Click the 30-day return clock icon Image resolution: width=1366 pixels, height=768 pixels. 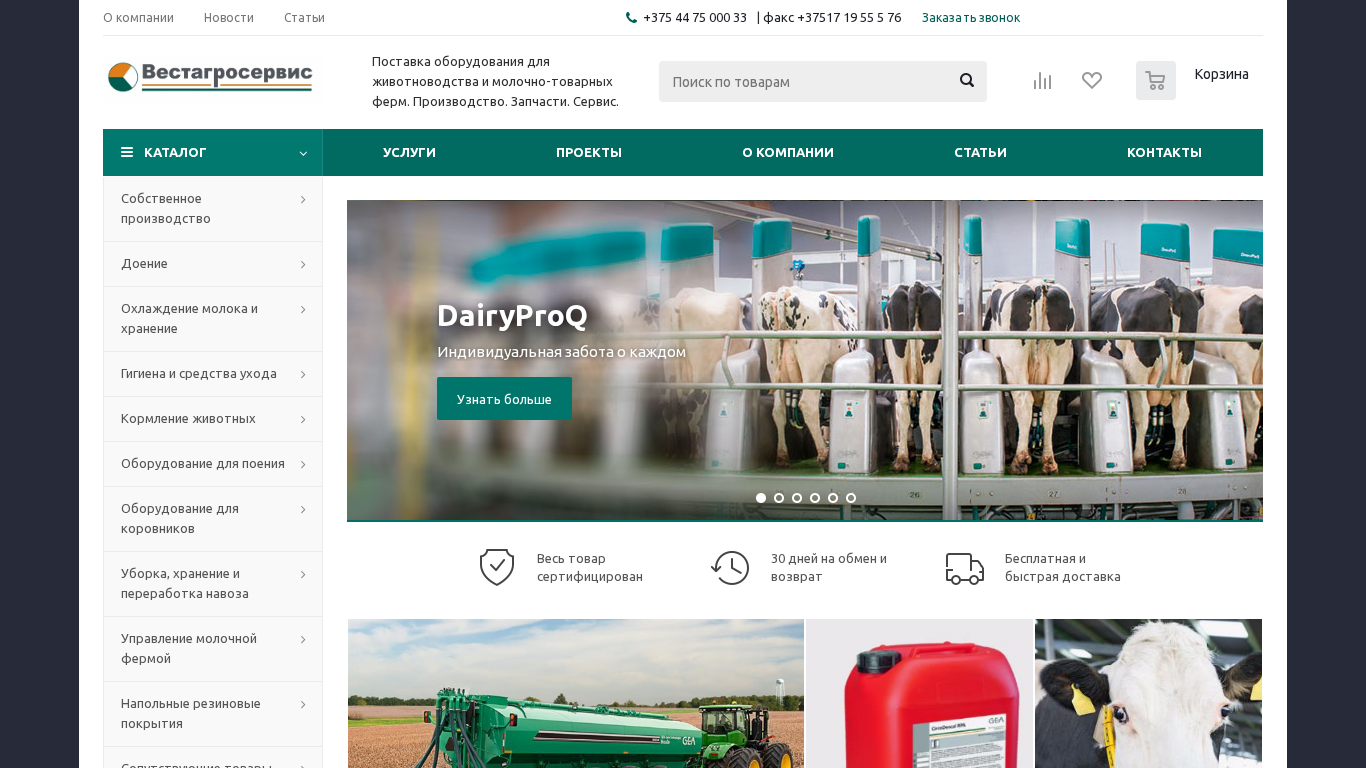click(730, 568)
